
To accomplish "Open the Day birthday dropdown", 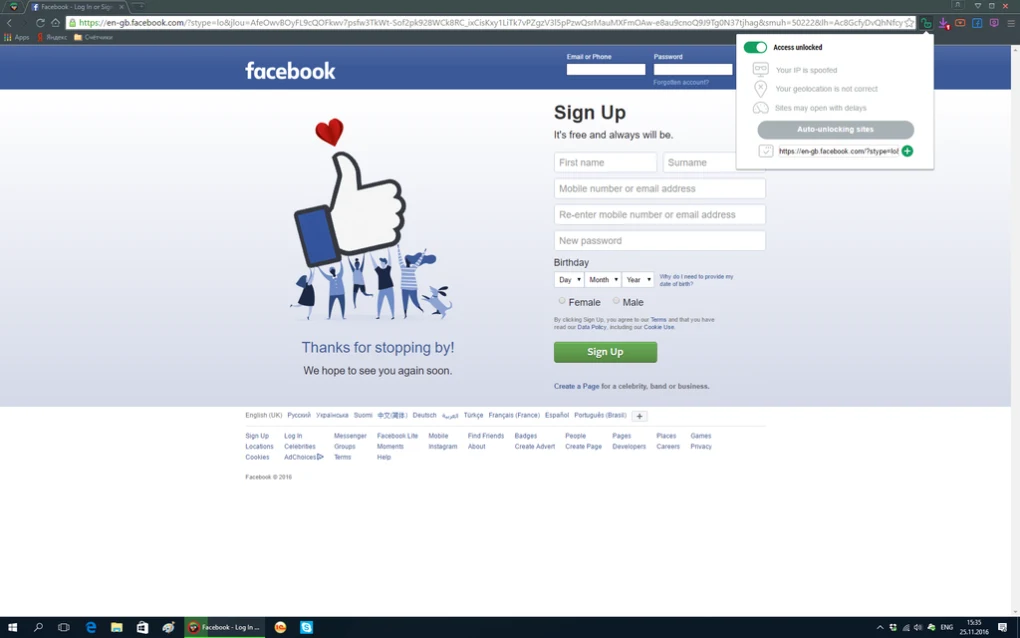I will 568,279.
